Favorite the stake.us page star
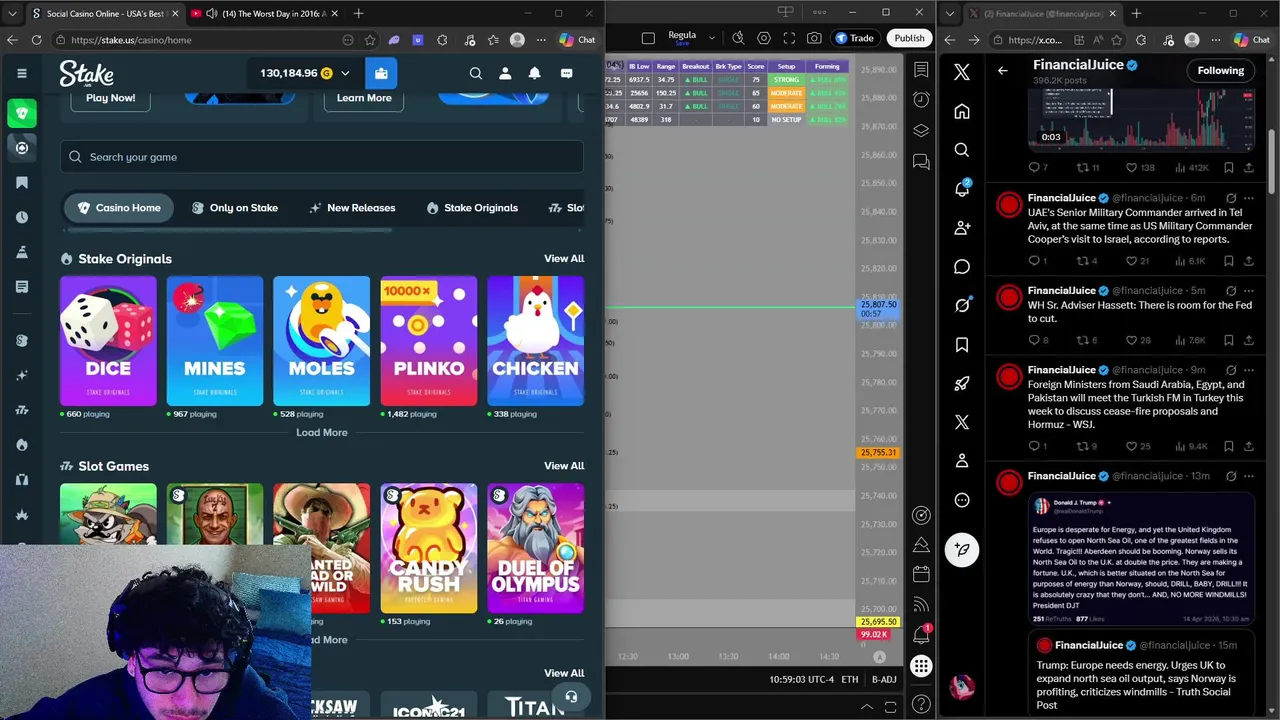This screenshot has height=720, width=1280. 370,40
